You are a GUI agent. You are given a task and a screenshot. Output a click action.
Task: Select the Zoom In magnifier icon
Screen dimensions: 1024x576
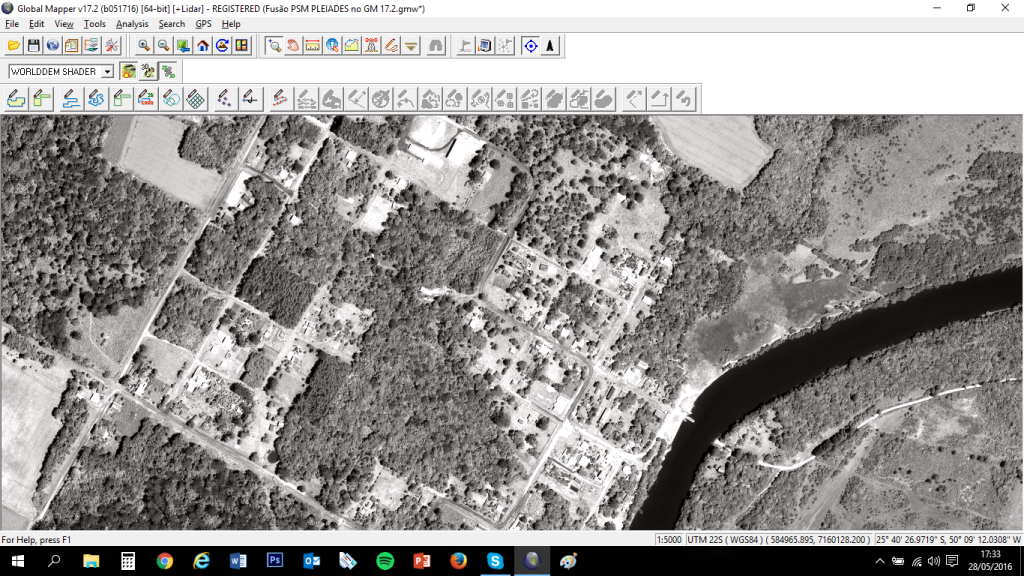tap(144, 45)
